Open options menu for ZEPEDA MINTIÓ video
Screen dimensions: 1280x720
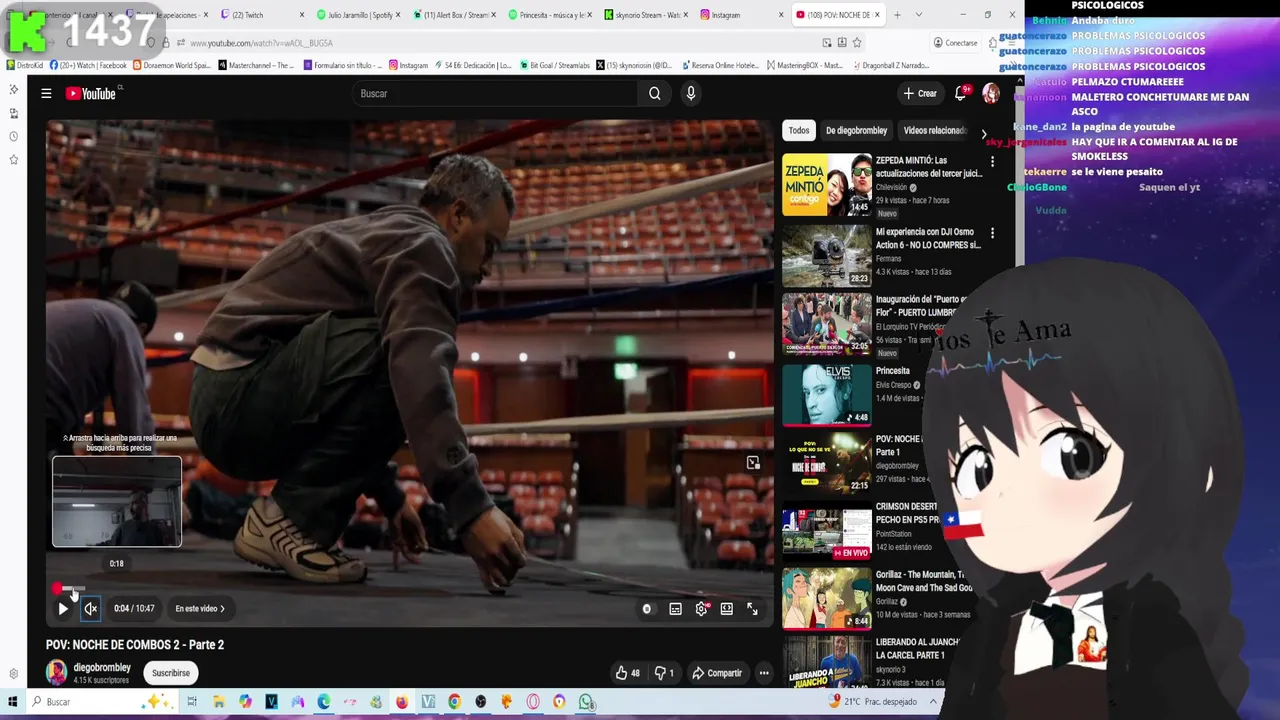992,161
